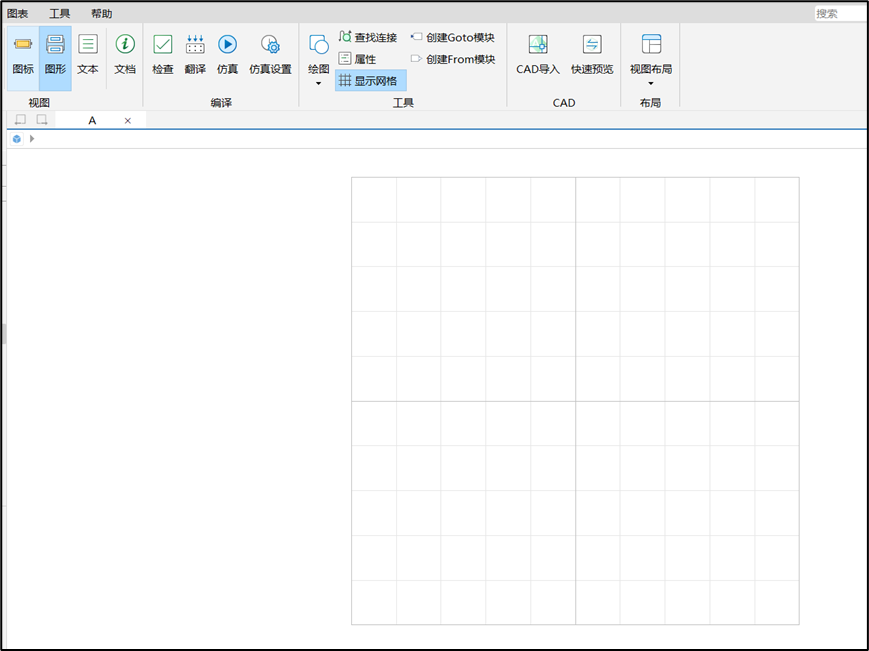This screenshot has height=651, width=869.
Task: Open 快速预览 quick preview
Action: pyautogui.click(x=592, y=54)
